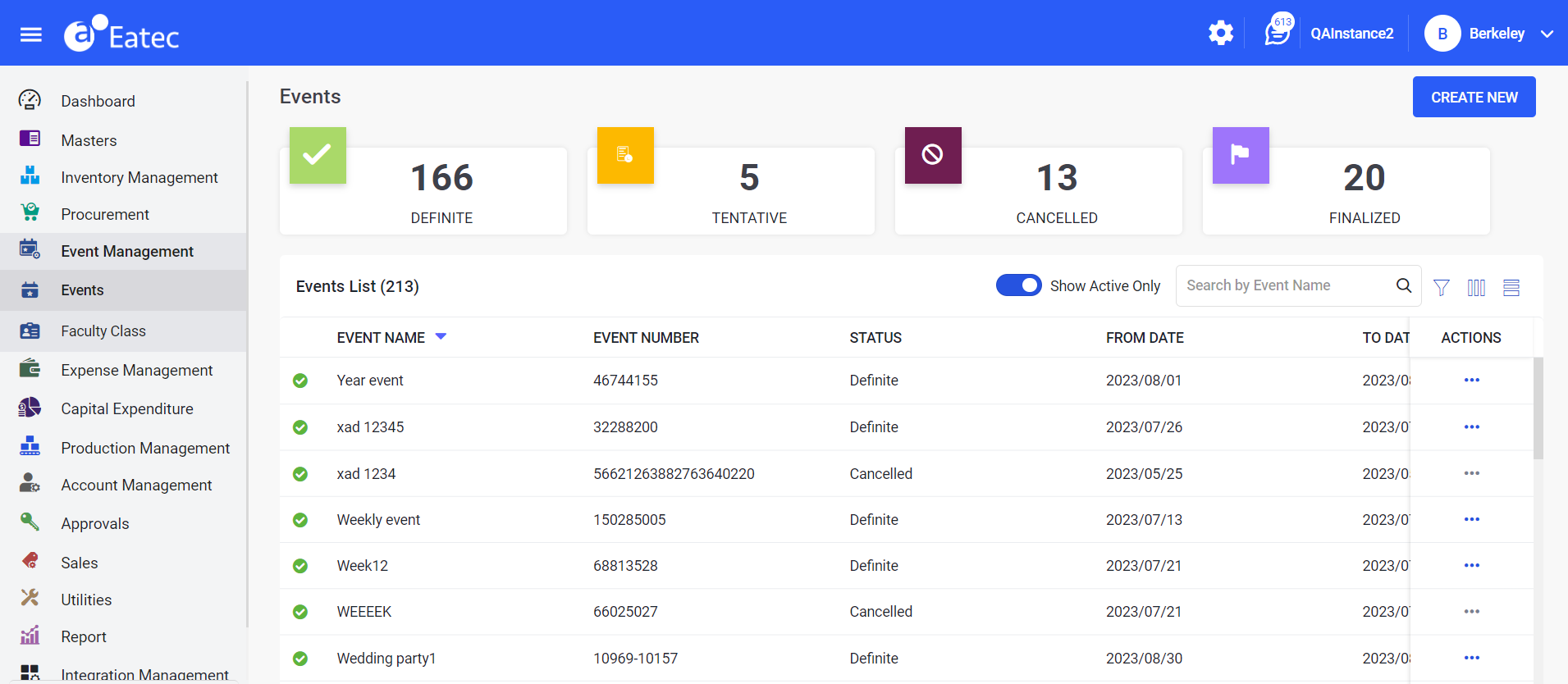Sort by the Event Name column arrow

pos(441,337)
